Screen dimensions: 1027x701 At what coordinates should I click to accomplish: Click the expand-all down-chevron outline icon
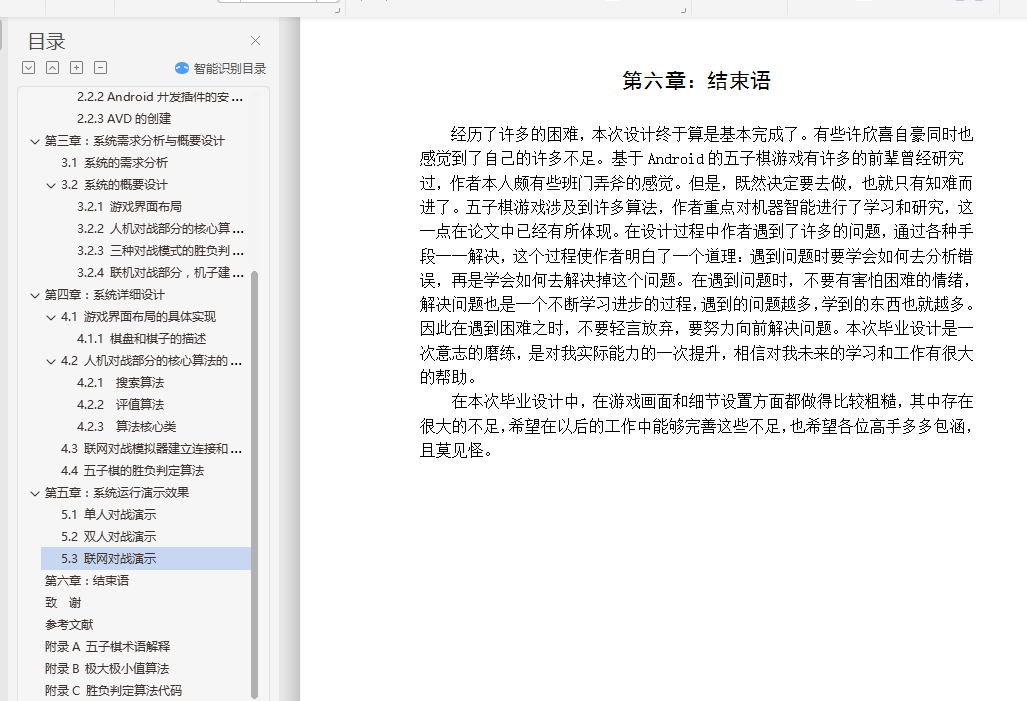click(x=28, y=67)
